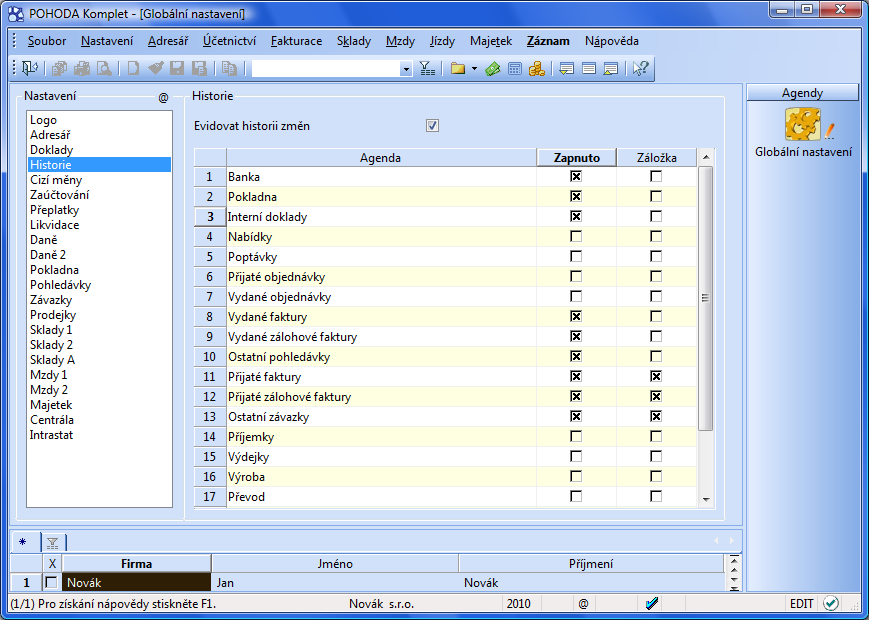Check Záložka for Výroba row
Viewport: 869px width, 620px height.
[656, 476]
